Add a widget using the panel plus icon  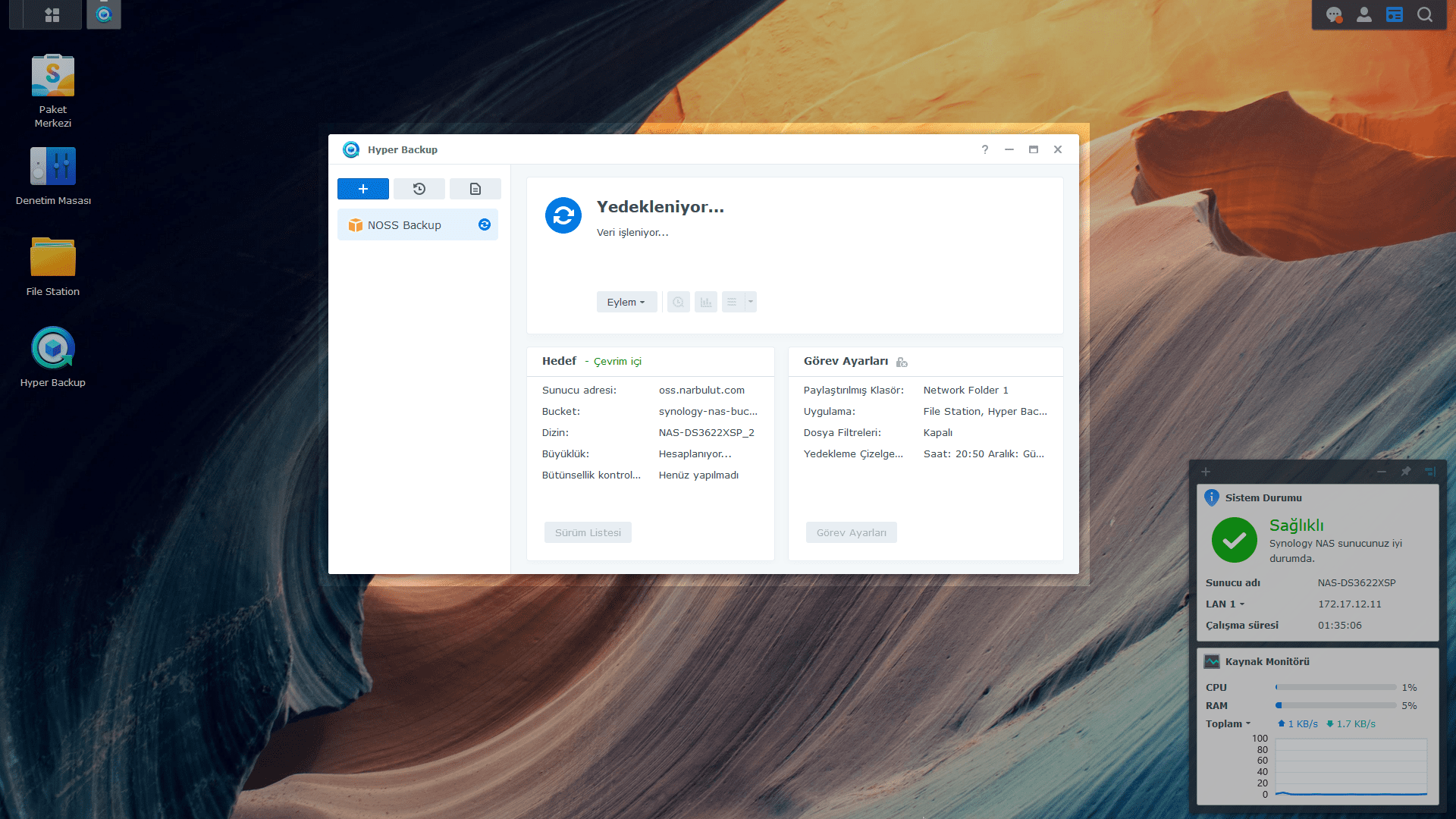click(x=1206, y=472)
